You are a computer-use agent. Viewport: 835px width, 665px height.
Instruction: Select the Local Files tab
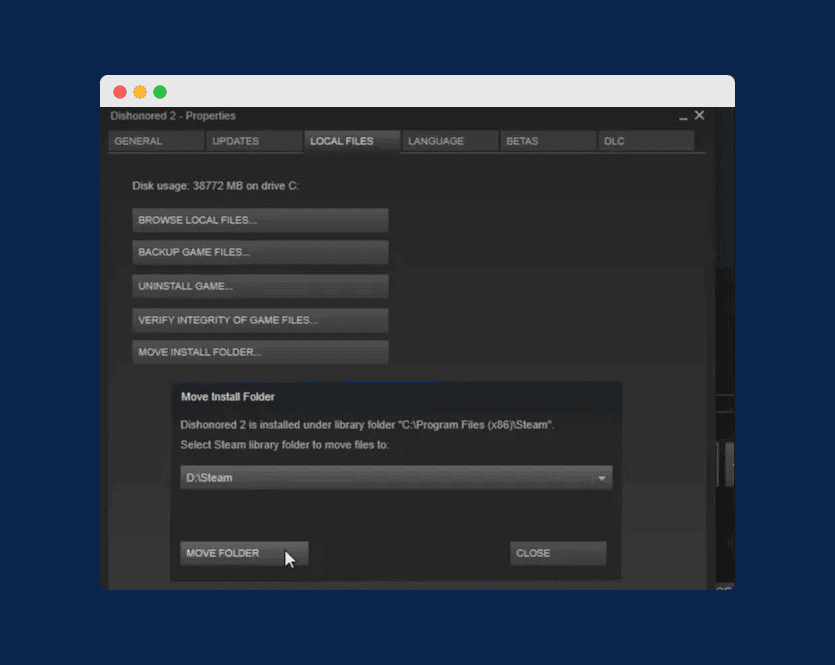click(x=351, y=141)
